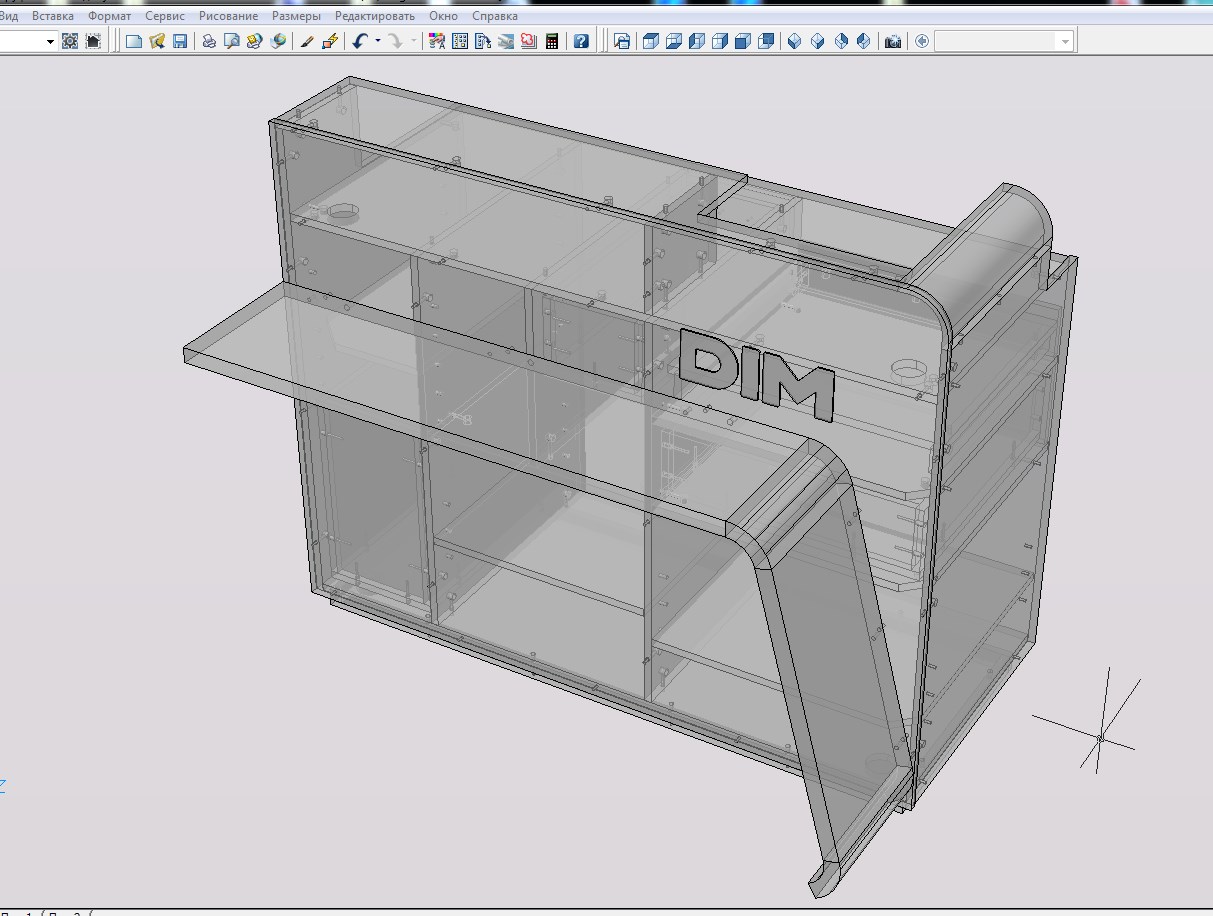Click the camera icon in view toolbar
This screenshot has height=916, width=1213.
[893, 41]
